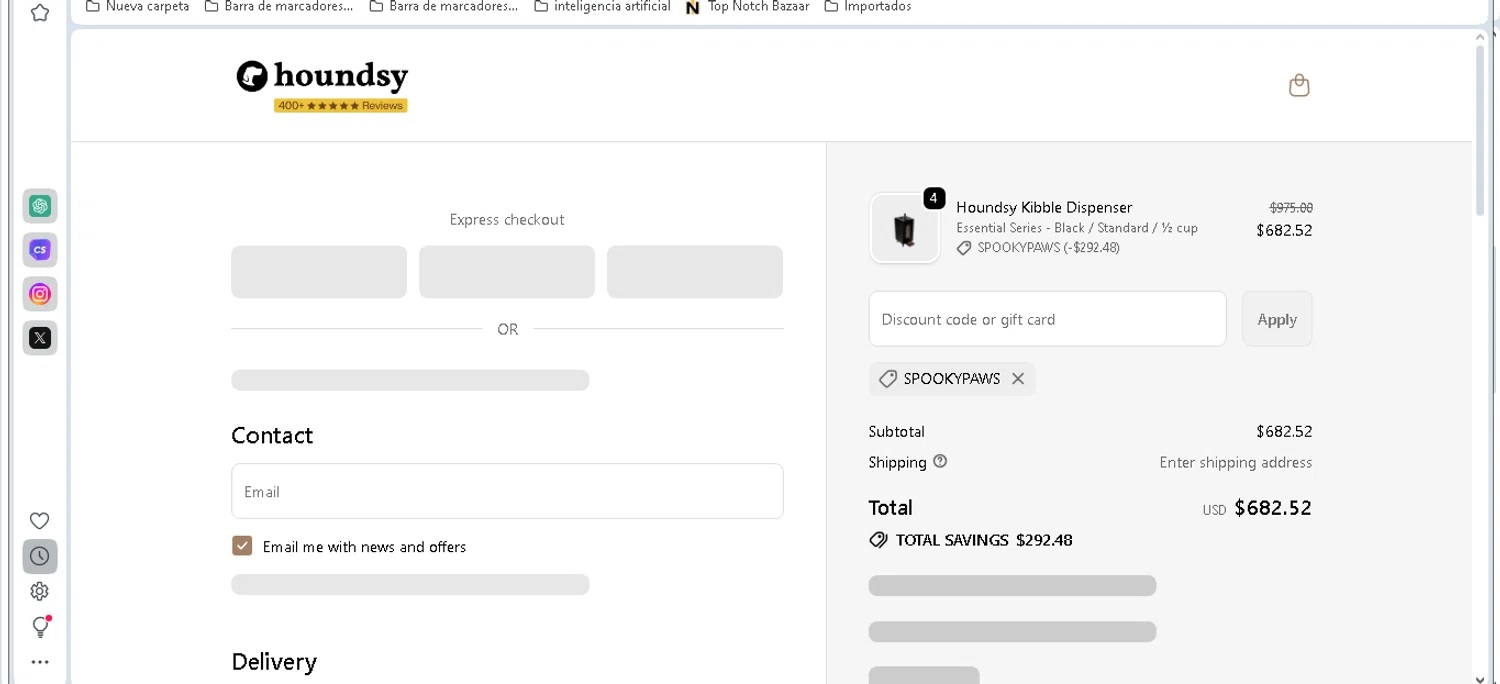Open browser history clock icon

[40, 556]
